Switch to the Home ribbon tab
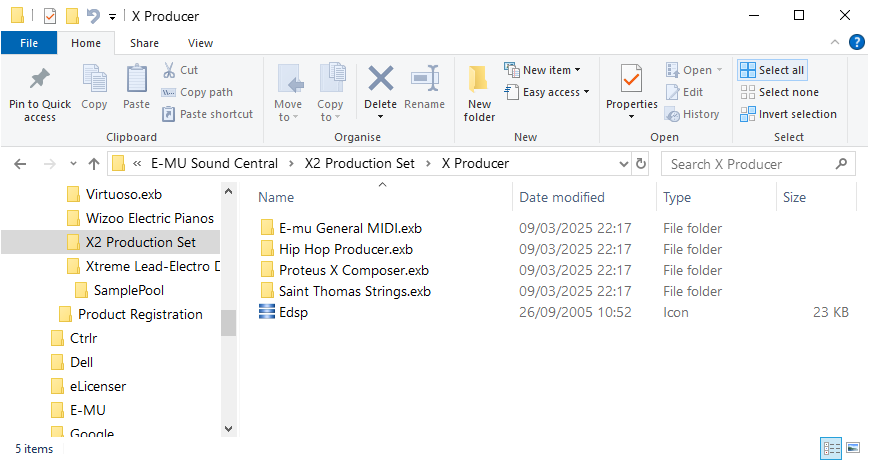 pyautogui.click(x=86, y=43)
